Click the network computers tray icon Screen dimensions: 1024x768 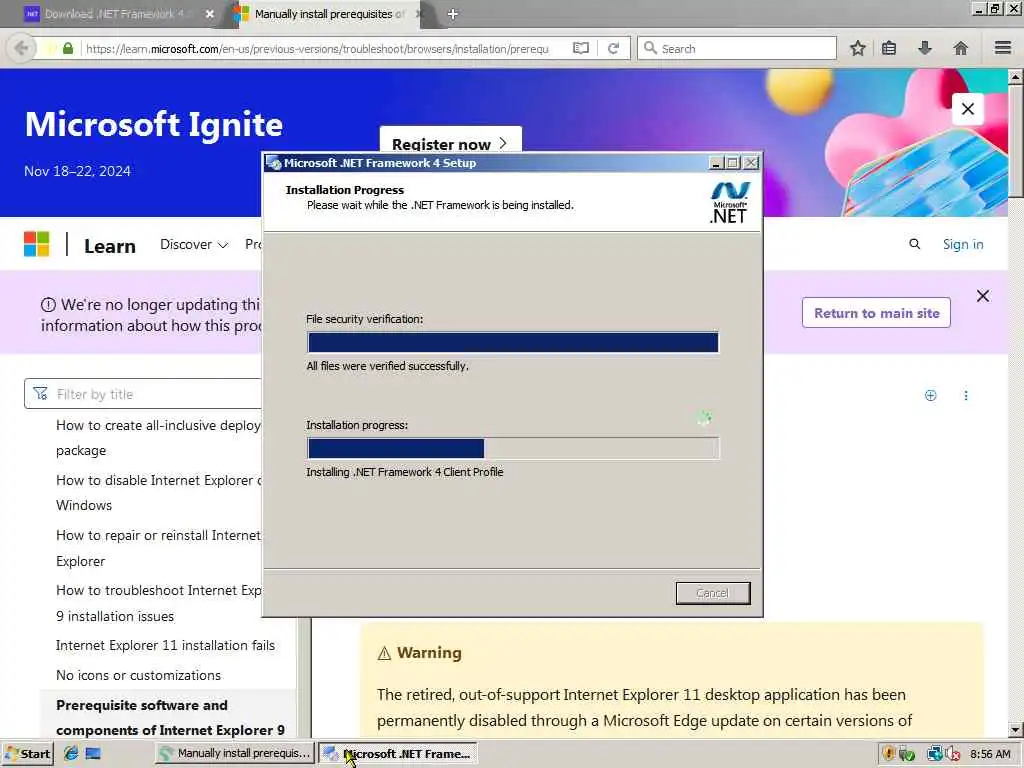935,754
